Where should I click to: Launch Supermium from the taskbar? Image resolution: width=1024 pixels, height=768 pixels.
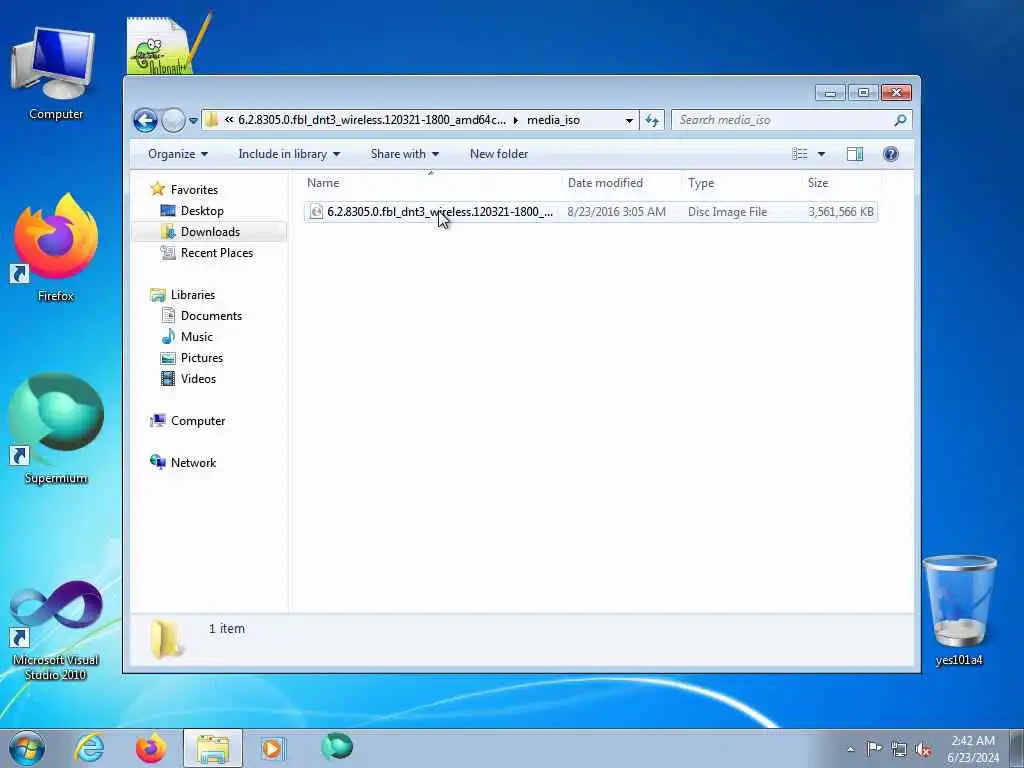pos(337,747)
